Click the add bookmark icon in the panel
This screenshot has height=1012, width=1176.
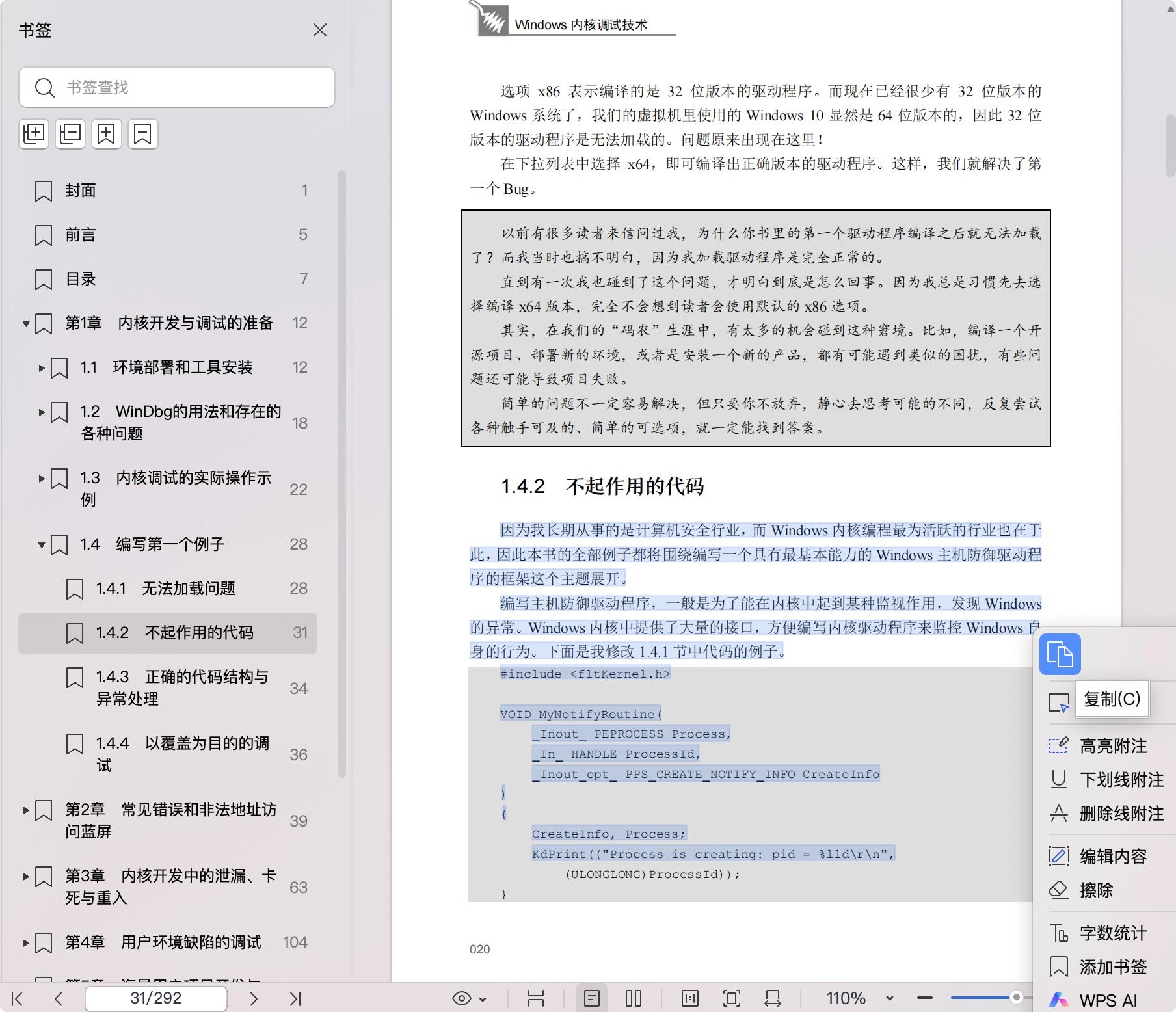[106, 134]
